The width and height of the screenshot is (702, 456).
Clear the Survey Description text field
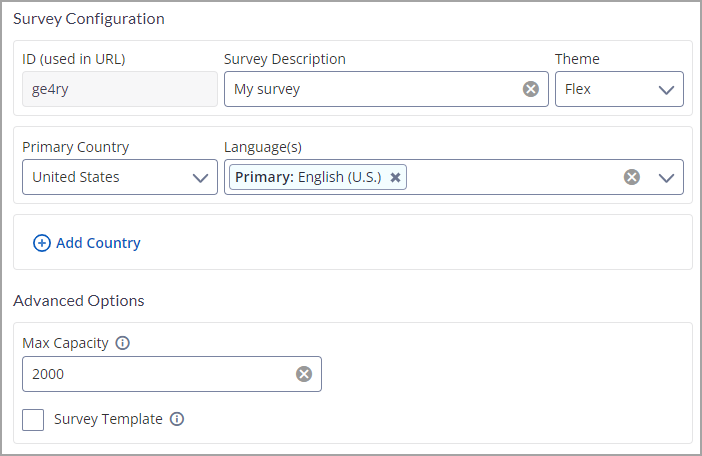531,89
